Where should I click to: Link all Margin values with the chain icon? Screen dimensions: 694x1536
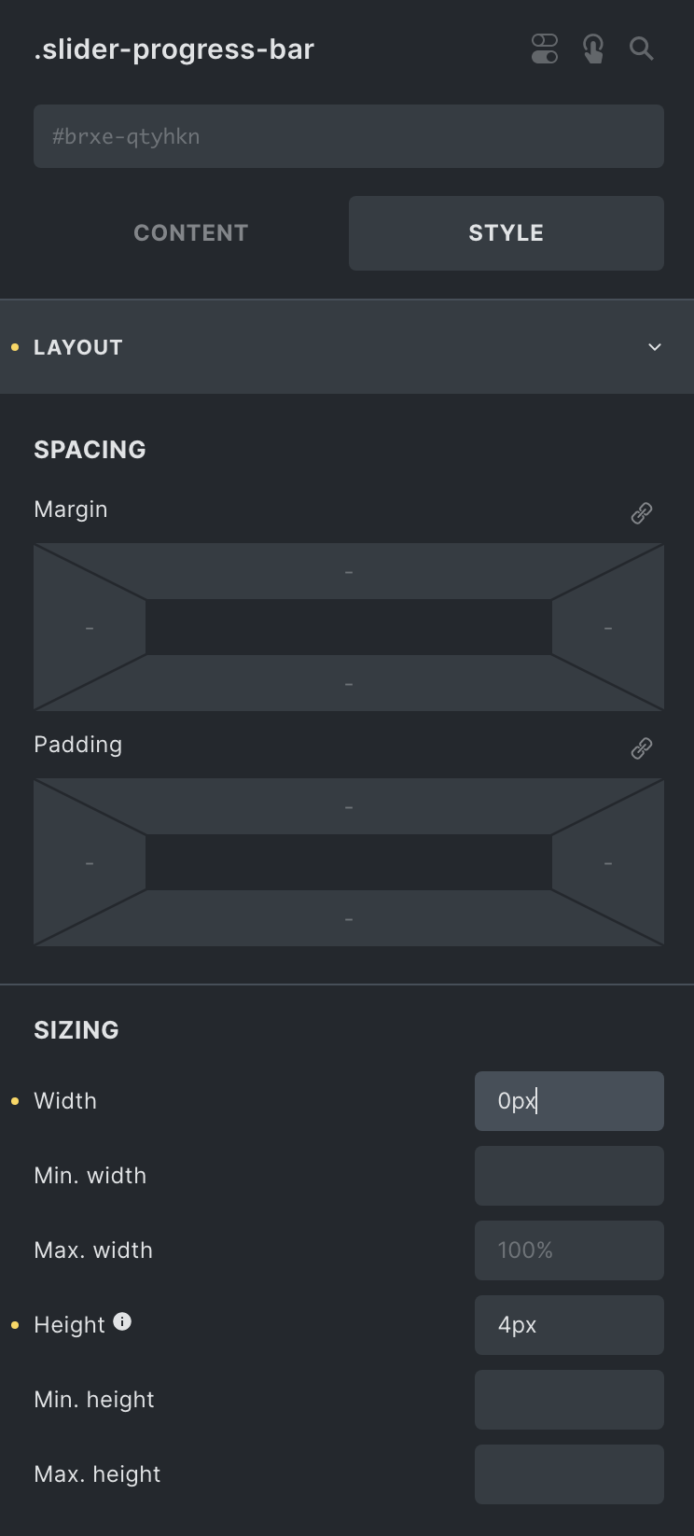pos(641,511)
